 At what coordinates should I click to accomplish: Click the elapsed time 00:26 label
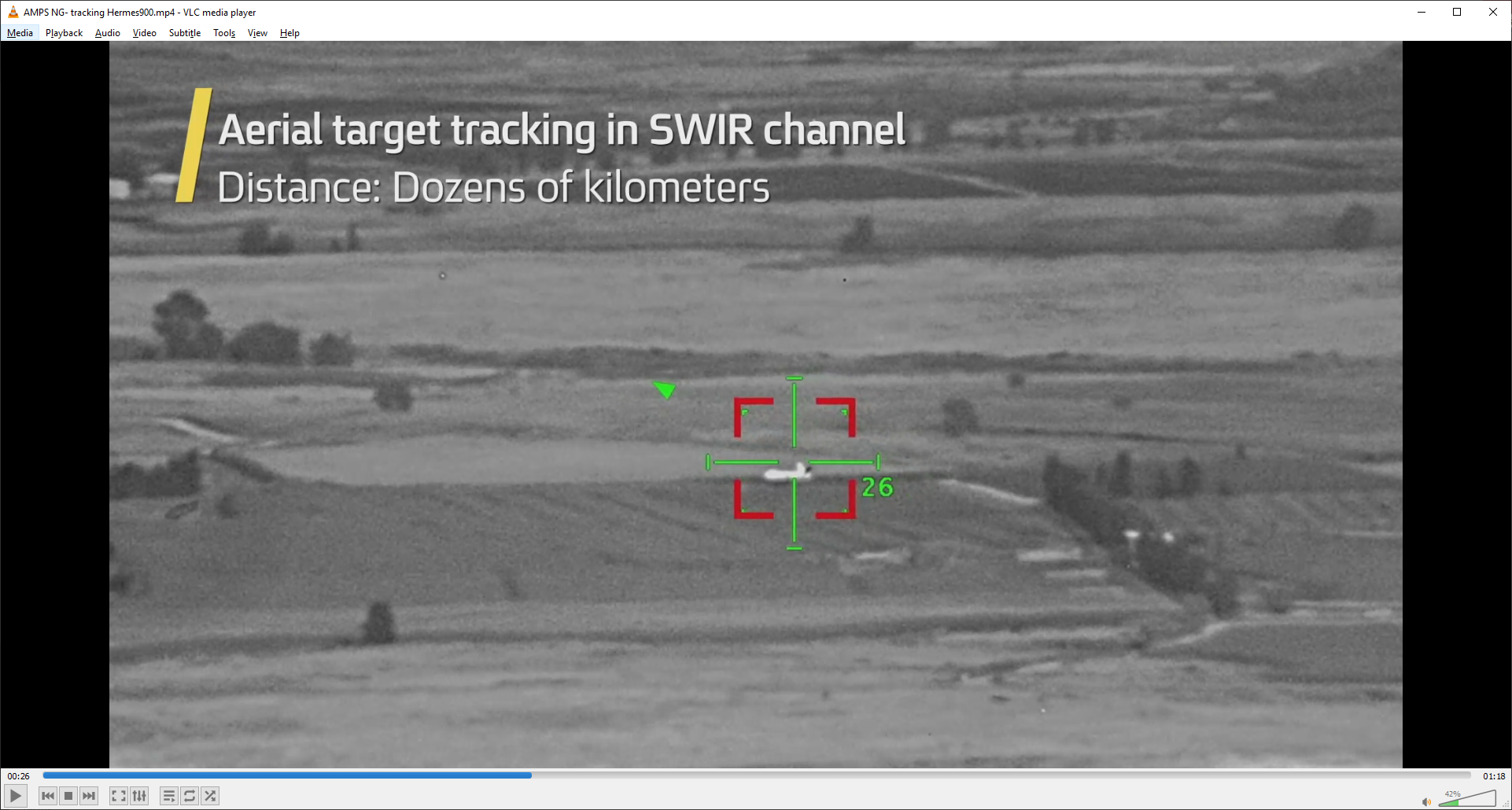tap(19, 776)
